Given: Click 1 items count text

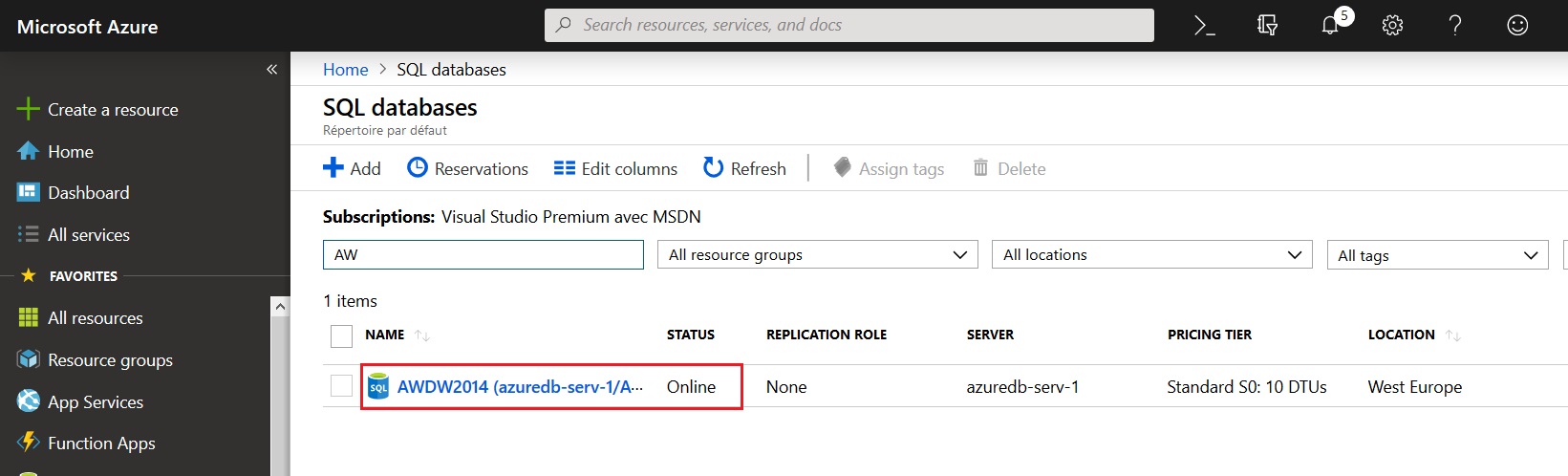Looking at the screenshot, I should (x=350, y=300).
